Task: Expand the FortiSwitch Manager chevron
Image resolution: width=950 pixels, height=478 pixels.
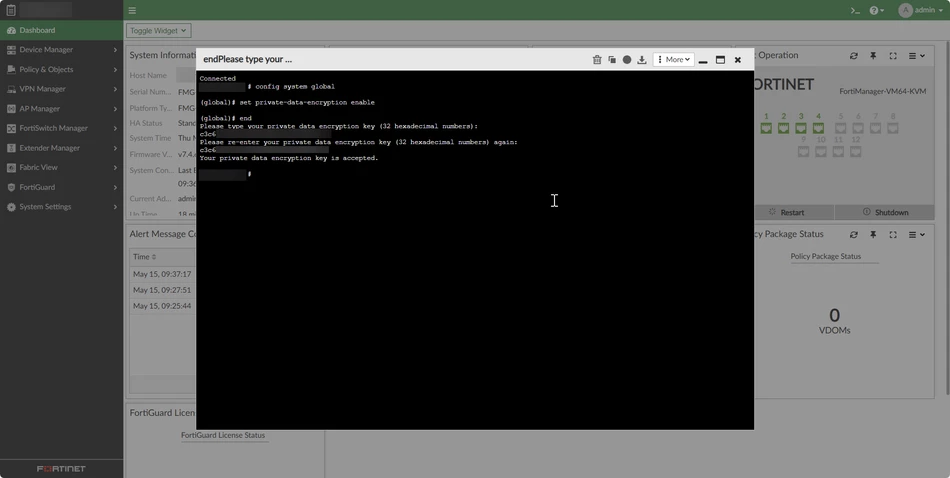Action: (x=115, y=128)
